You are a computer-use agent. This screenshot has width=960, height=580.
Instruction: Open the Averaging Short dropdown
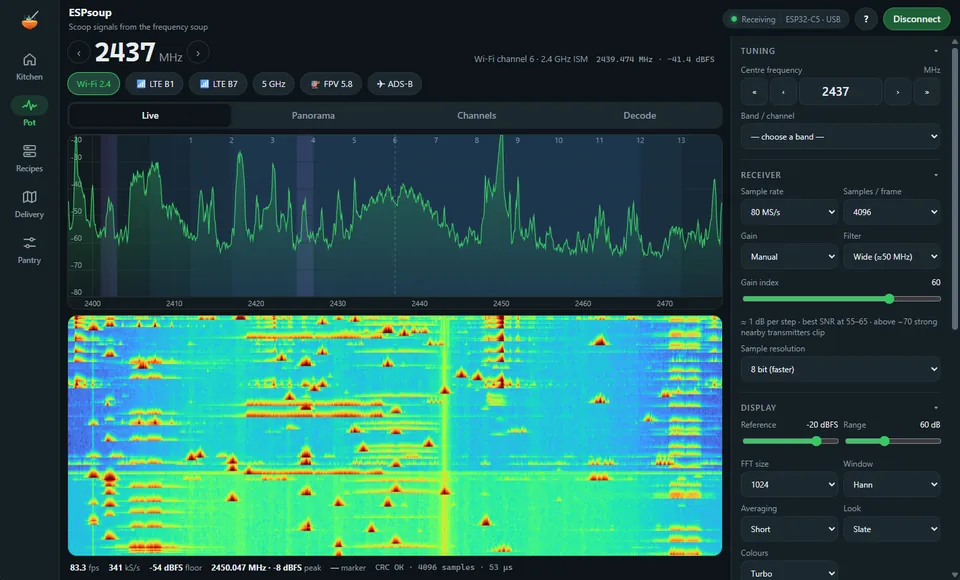point(789,529)
